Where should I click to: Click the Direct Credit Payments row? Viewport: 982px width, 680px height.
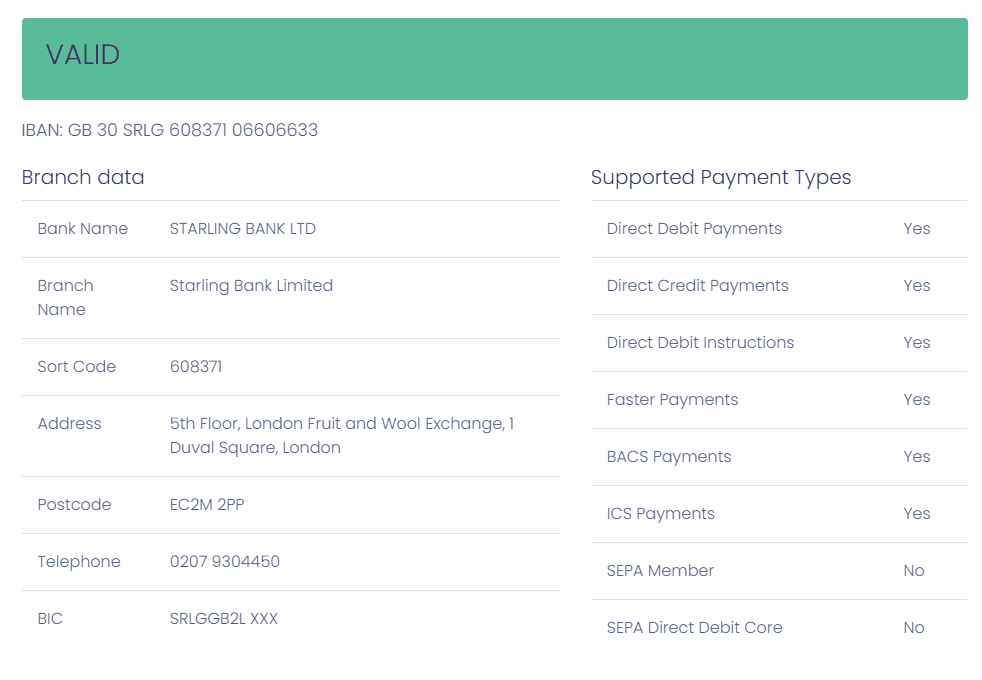[x=697, y=286]
